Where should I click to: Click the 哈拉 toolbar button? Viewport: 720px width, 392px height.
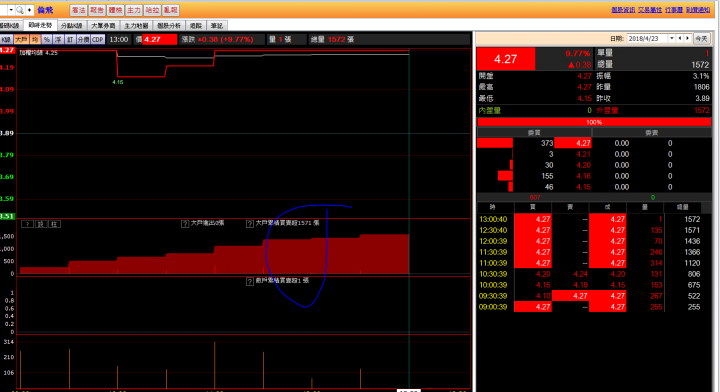pyautogui.click(x=152, y=10)
